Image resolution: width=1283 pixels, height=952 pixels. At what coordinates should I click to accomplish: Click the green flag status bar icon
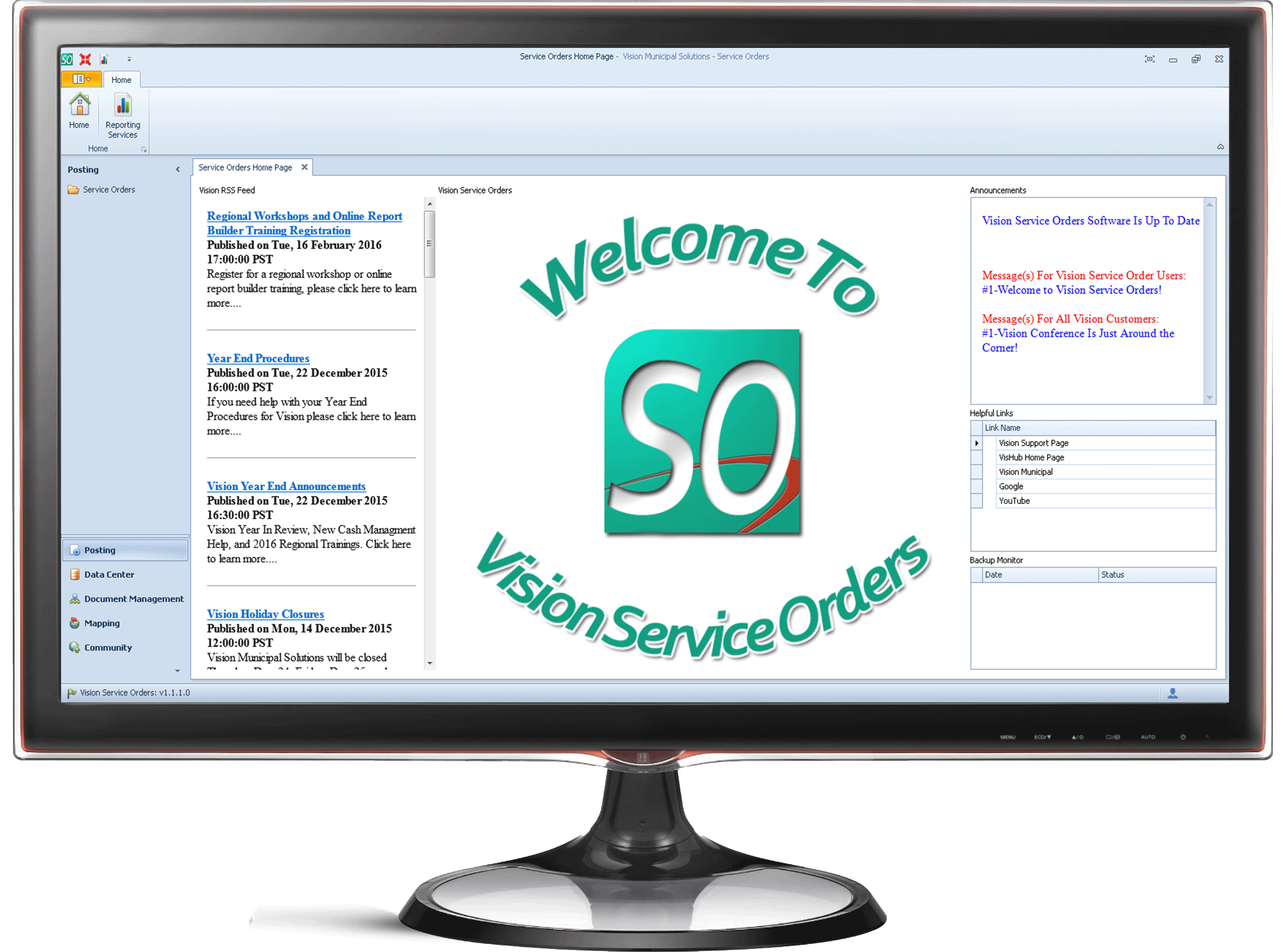(72, 693)
